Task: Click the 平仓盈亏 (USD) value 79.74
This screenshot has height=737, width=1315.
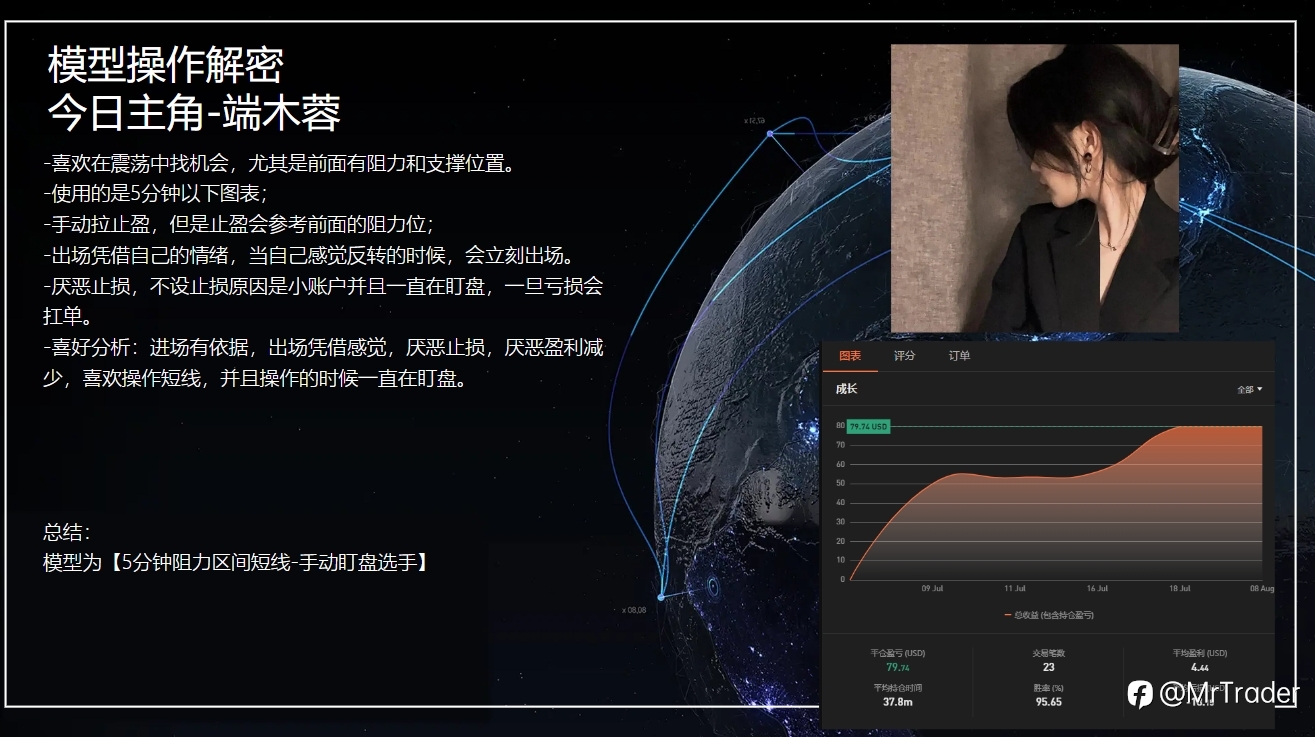Action: [x=898, y=668]
